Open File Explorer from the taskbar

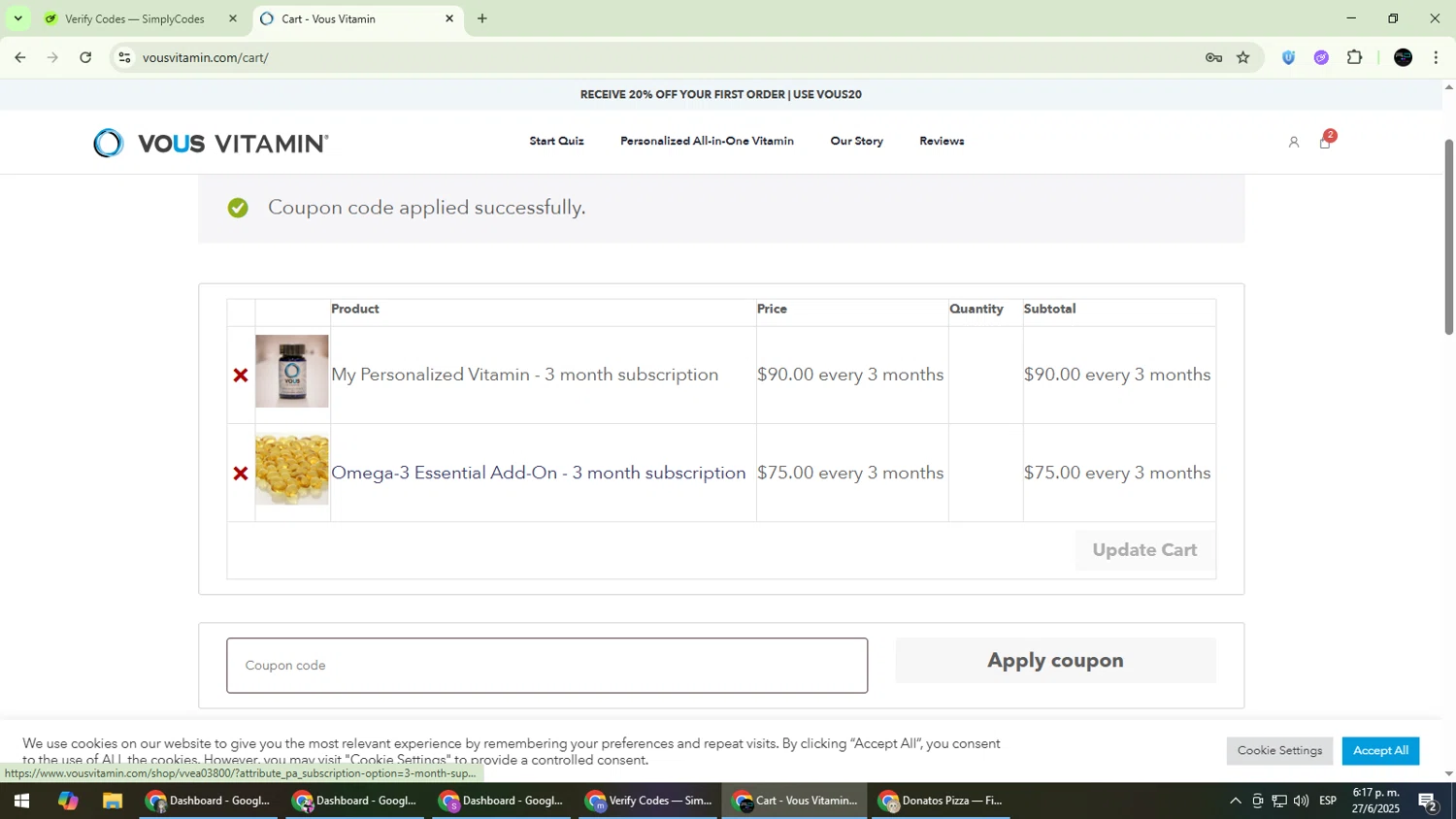(x=113, y=802)
